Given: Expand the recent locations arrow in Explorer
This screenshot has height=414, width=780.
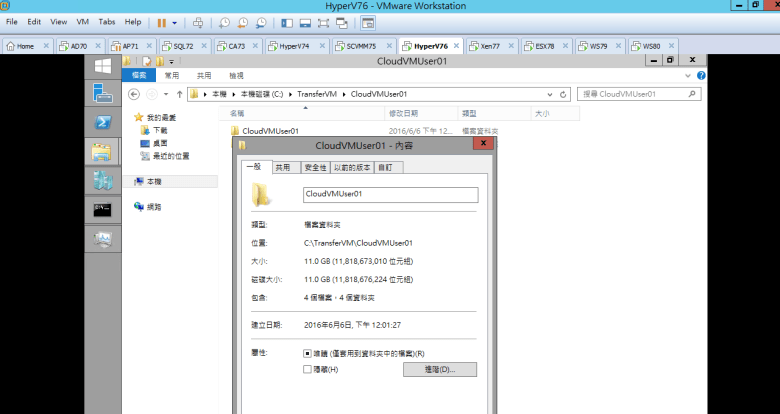Looking at the screenshot, I should (166, 94).
